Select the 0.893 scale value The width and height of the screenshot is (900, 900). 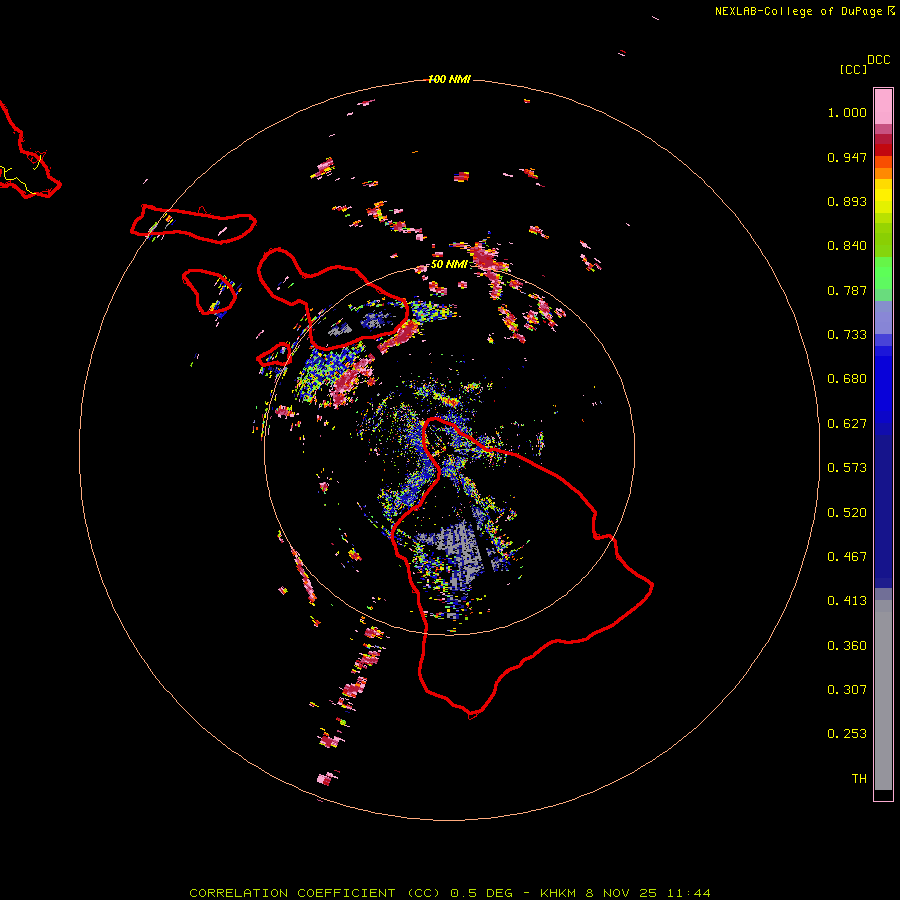click(847, 201)
